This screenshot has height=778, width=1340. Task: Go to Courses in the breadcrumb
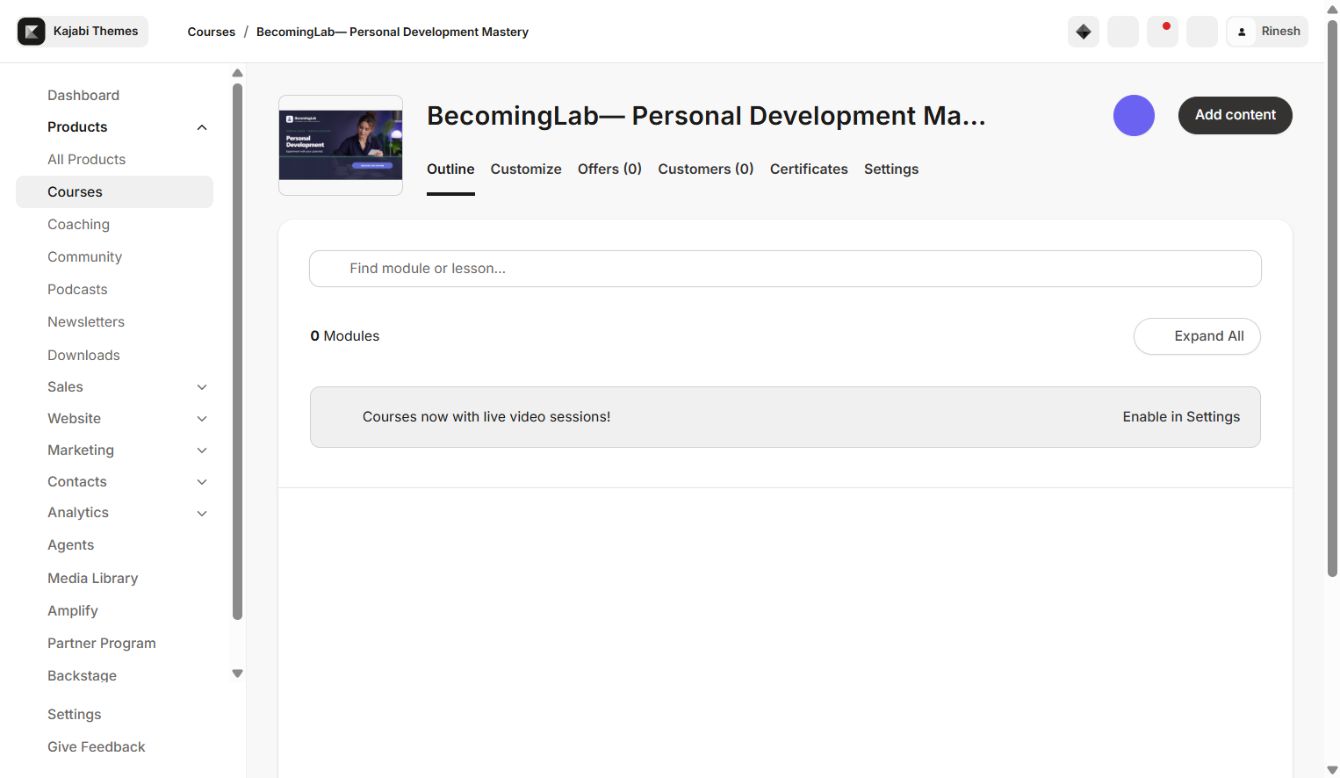(x=211, y=32)
